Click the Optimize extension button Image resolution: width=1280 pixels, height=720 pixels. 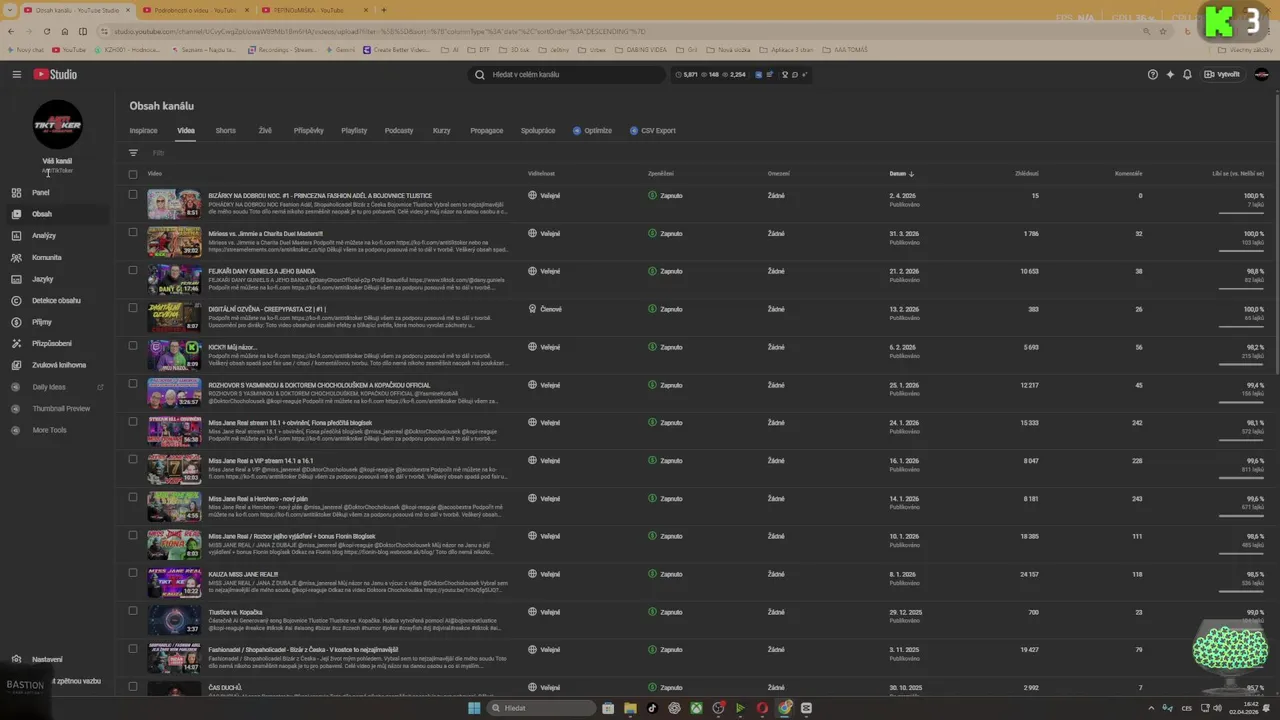tap(592, 130)
